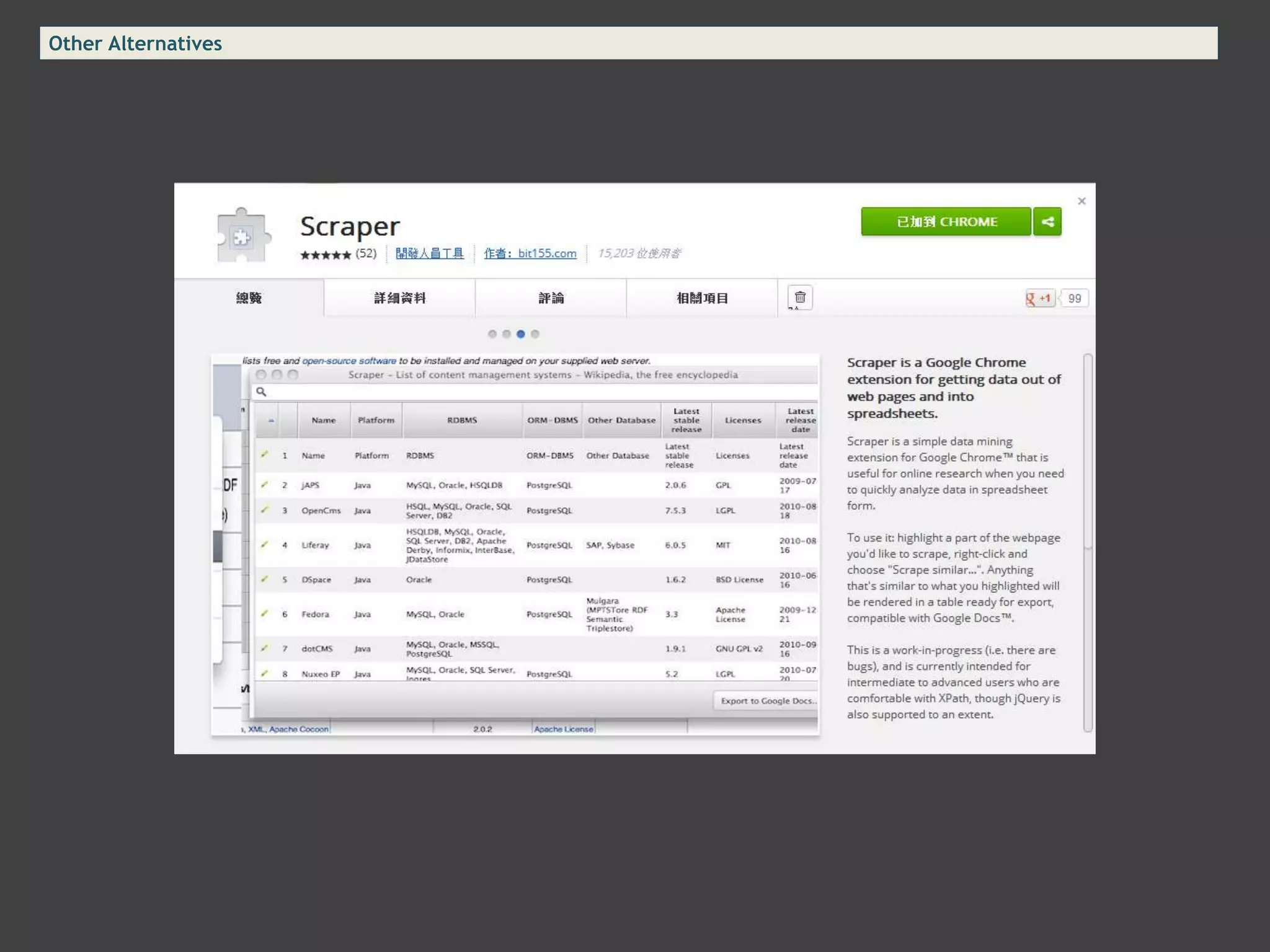The image size is (1270, 952).
Task: Select the first carousel dot
Action: coord(492,334)
